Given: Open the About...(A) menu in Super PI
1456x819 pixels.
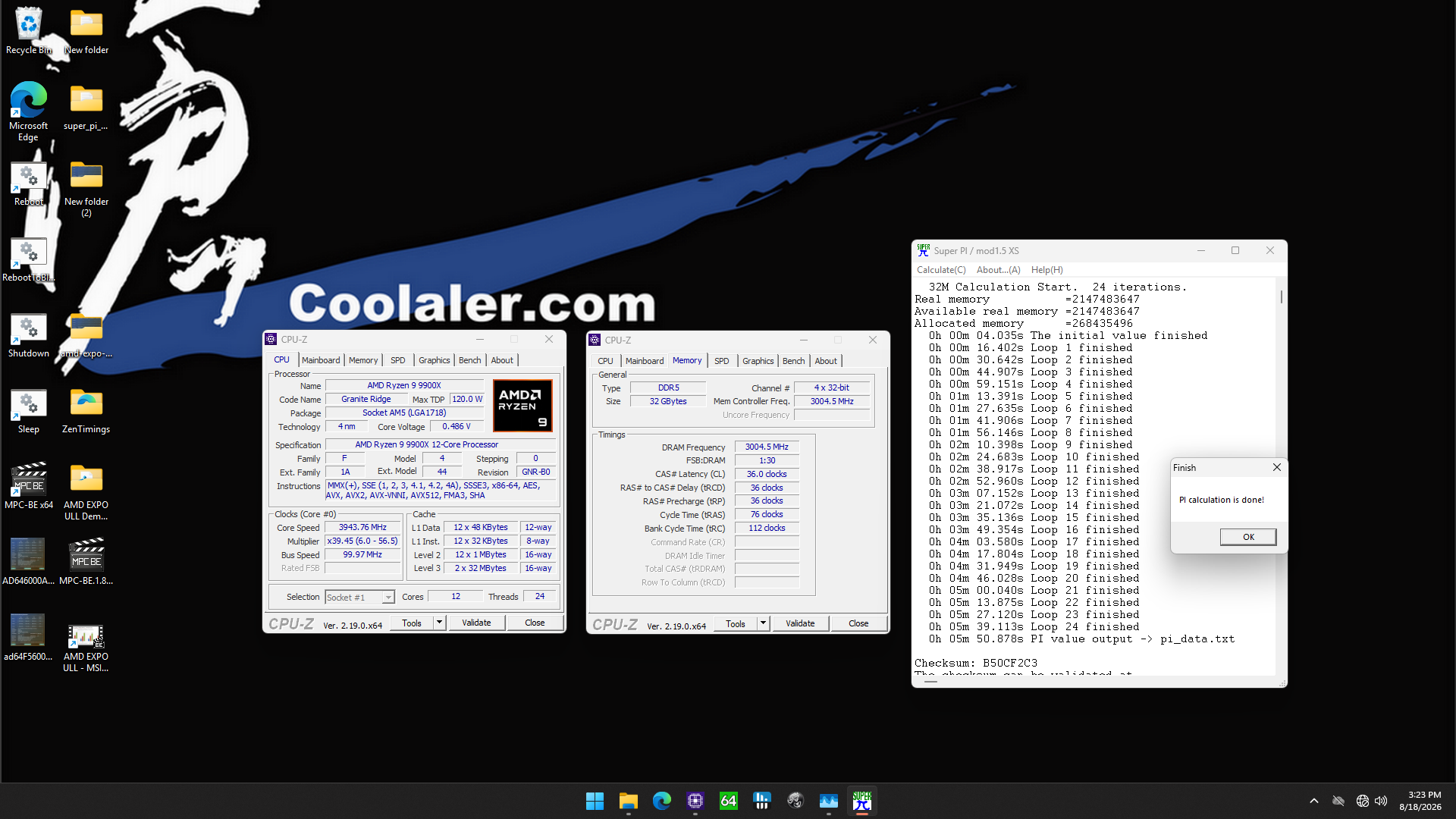Looking at the screenshot, I should (998, 270).
